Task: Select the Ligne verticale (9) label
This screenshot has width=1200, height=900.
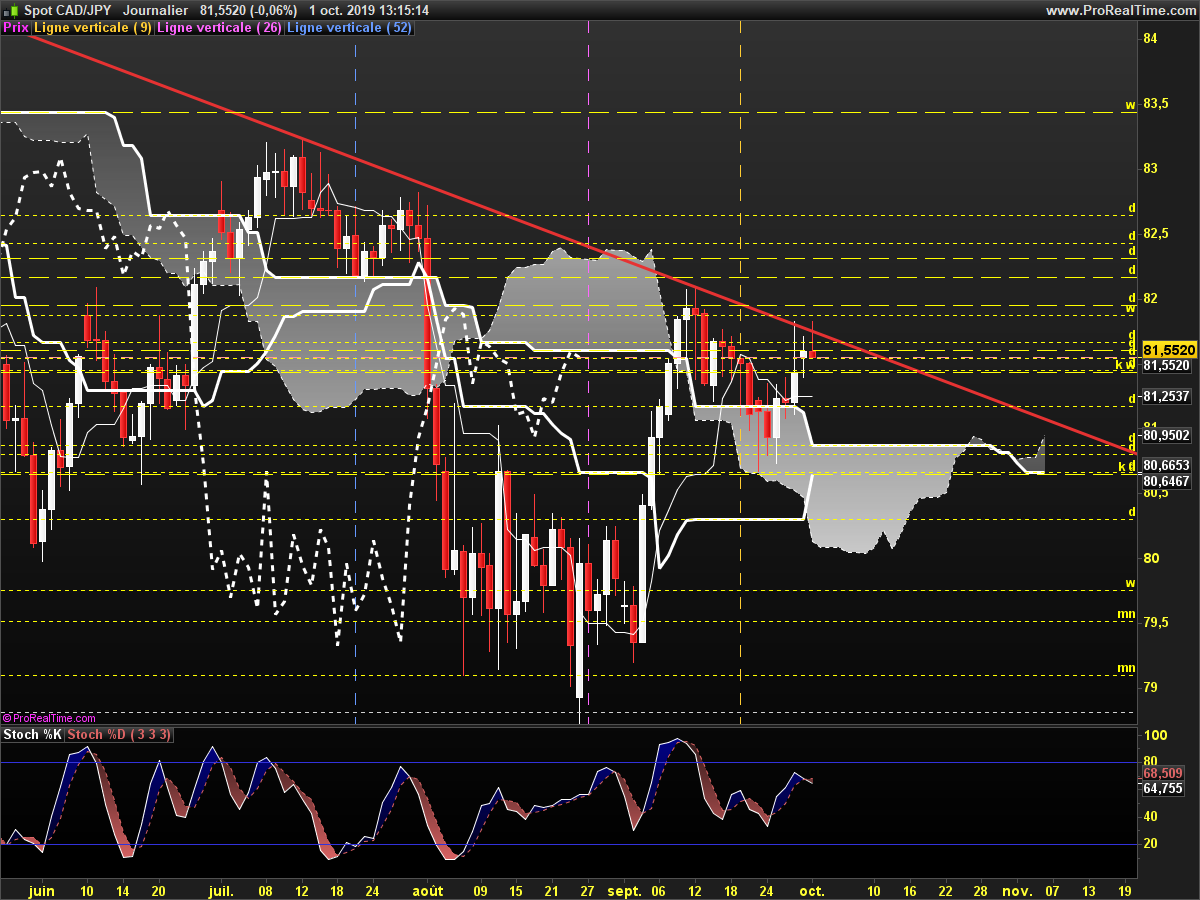Action: (93, 28)
